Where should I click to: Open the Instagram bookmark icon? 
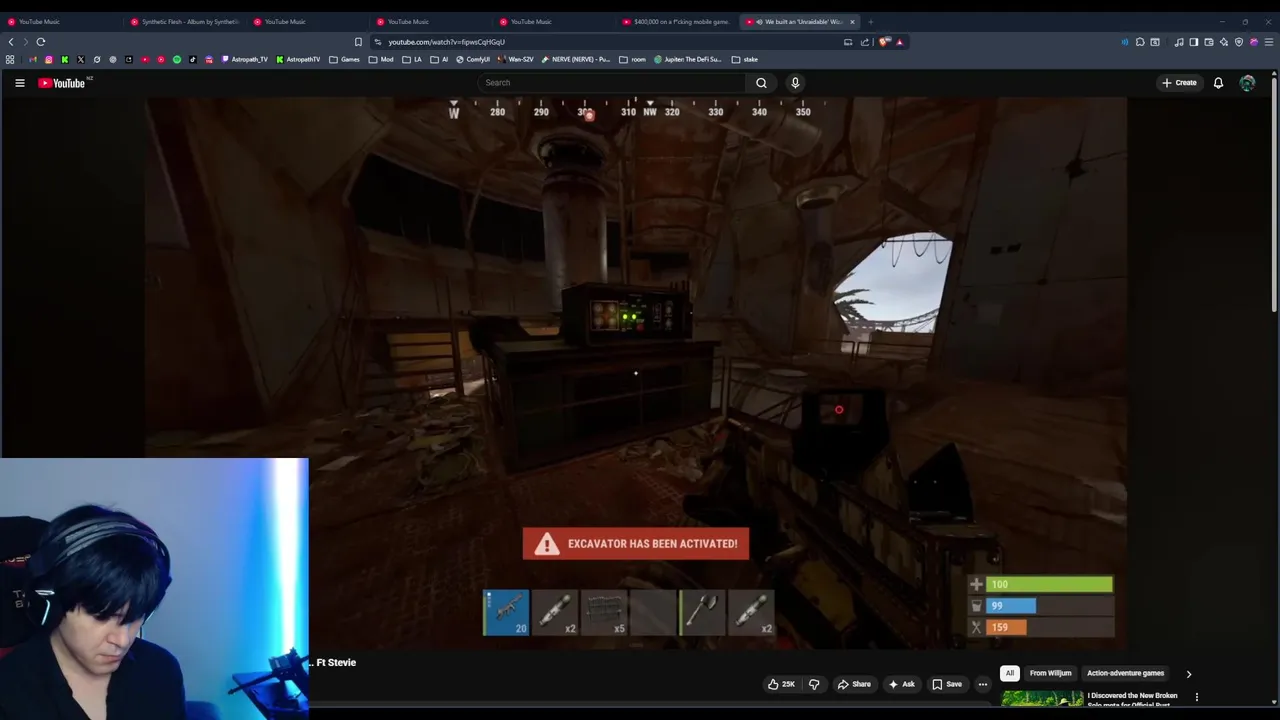[x=48, y=59]
